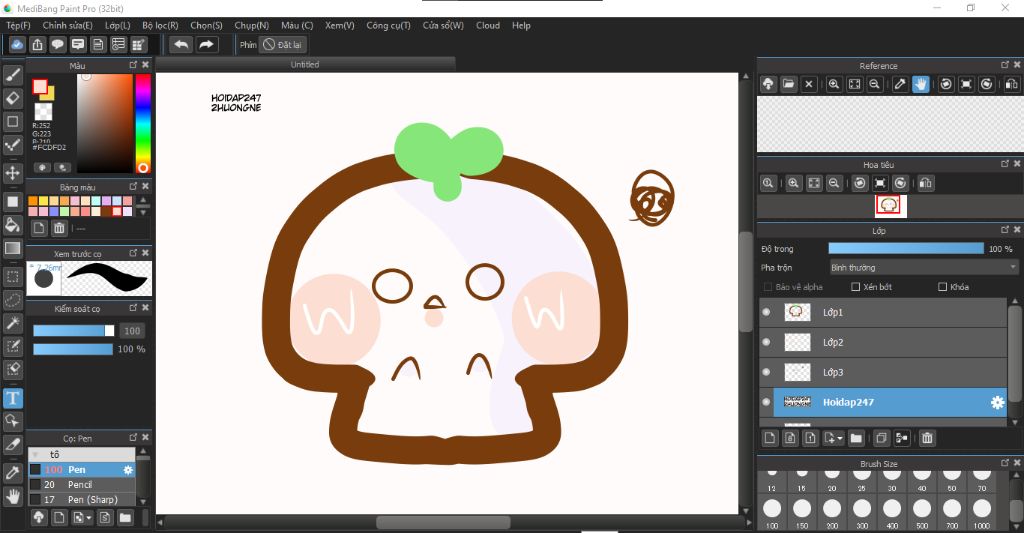The height and width of the screenshot is (533, 1024).
Task: Click the horizontal canvas scrollbar
Action: click(443, 523)
